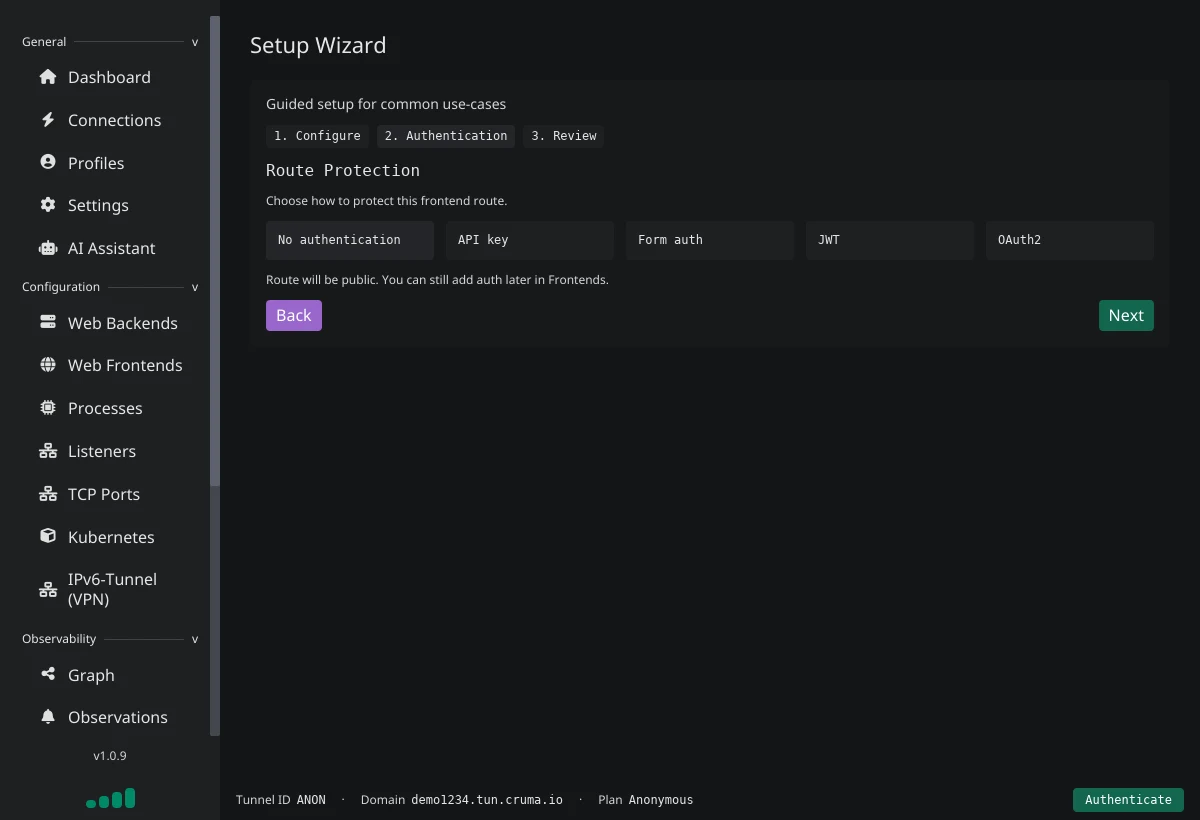The image size is (1200, 820).
Task: Click the Profiles user icon
Action: click(48, 162)
